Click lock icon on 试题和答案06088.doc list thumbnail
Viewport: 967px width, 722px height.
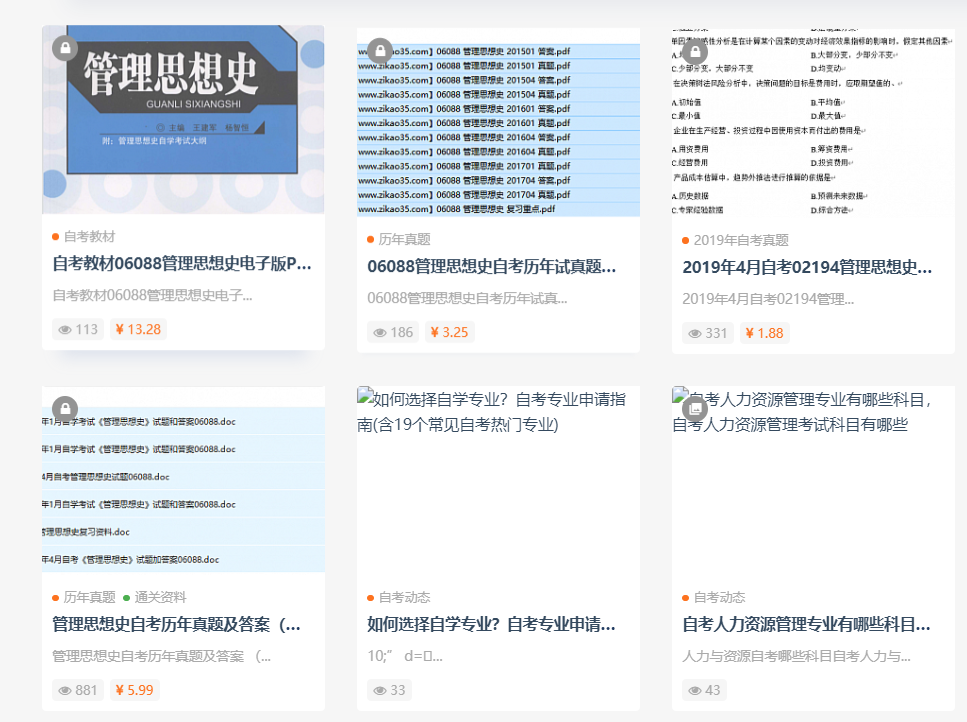(65, 408)
